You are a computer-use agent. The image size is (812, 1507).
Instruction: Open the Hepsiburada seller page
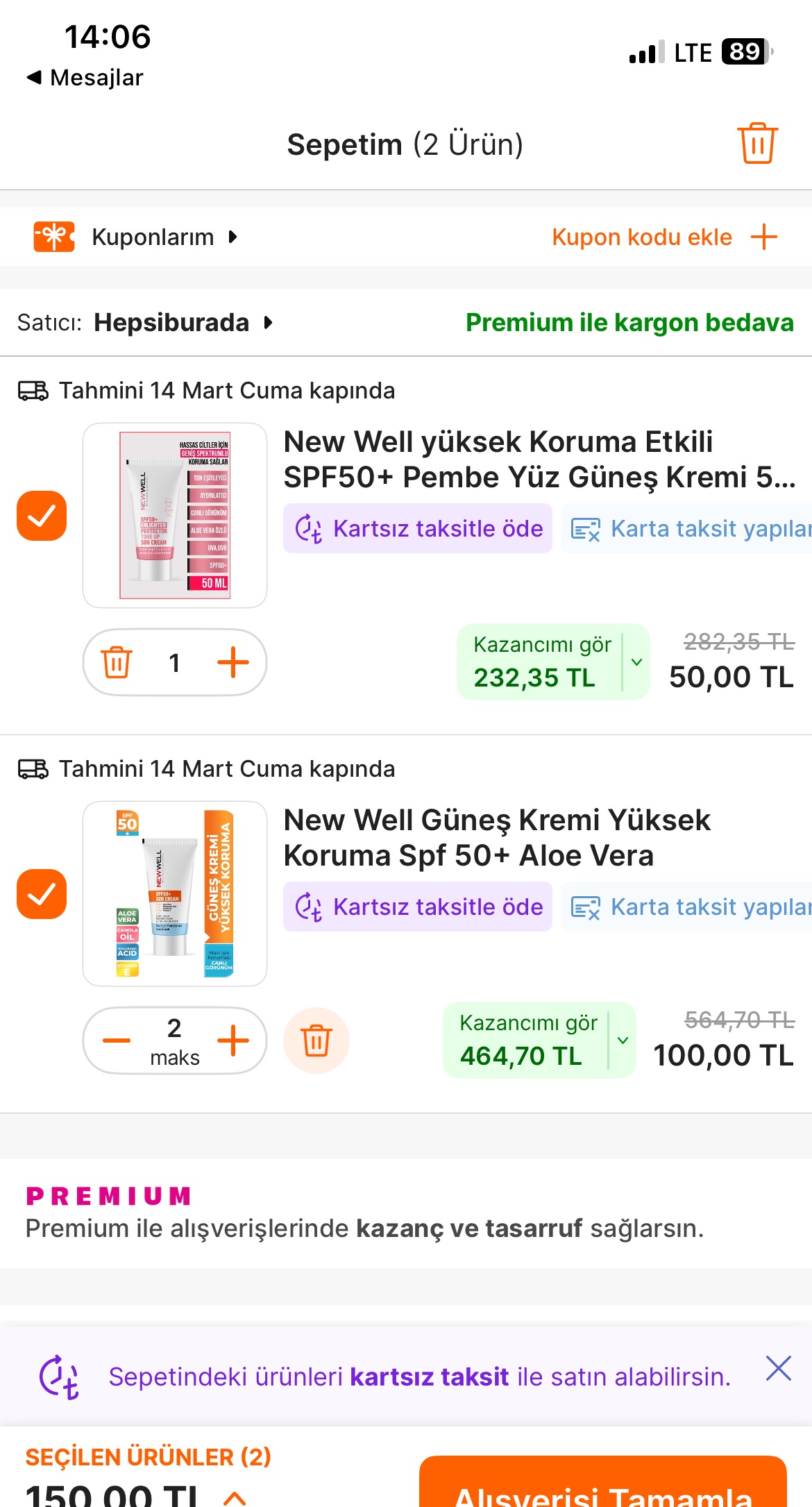point(182,323)
